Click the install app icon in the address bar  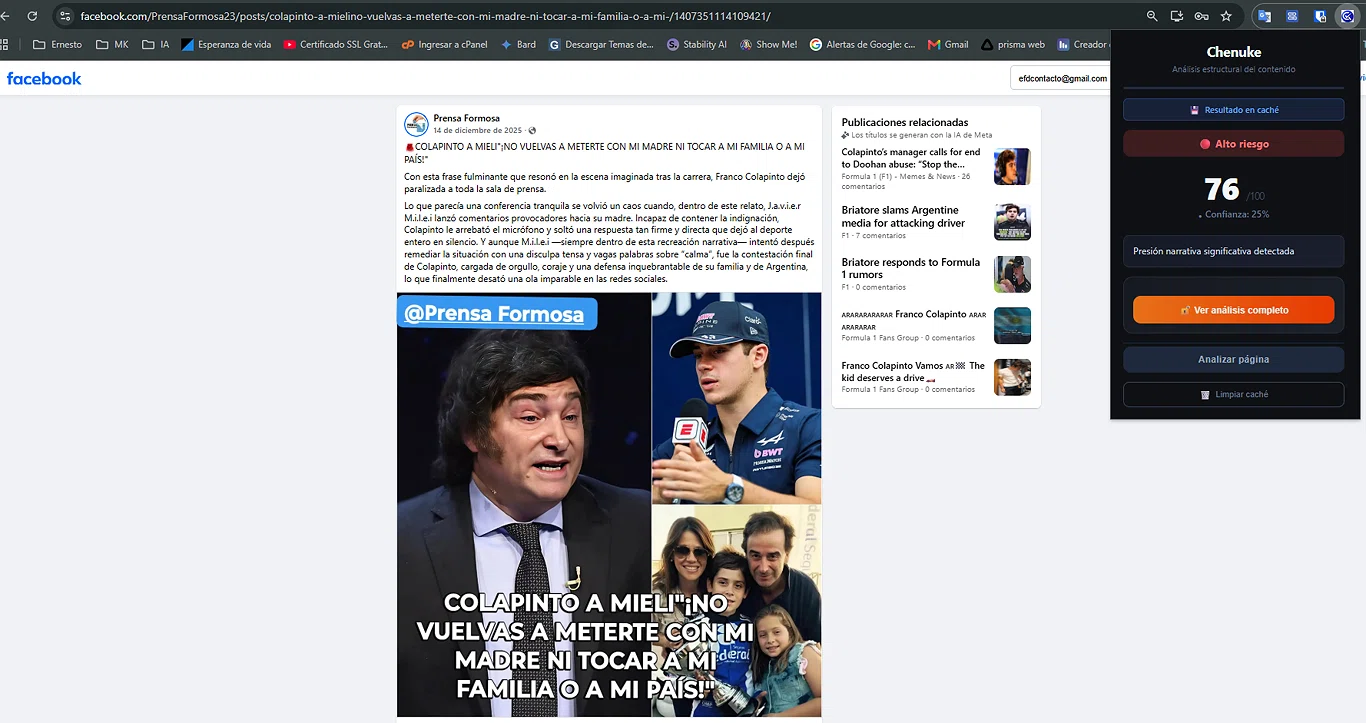[1177, 16]
